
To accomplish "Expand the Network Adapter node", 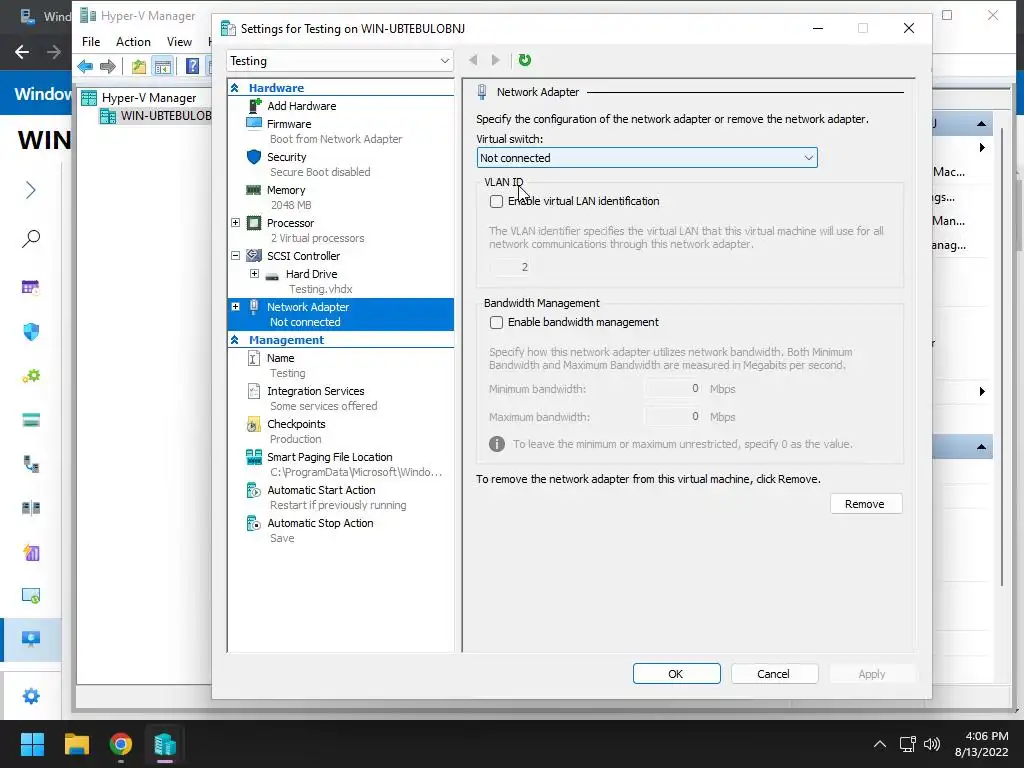I will click(x=236, y=307).
